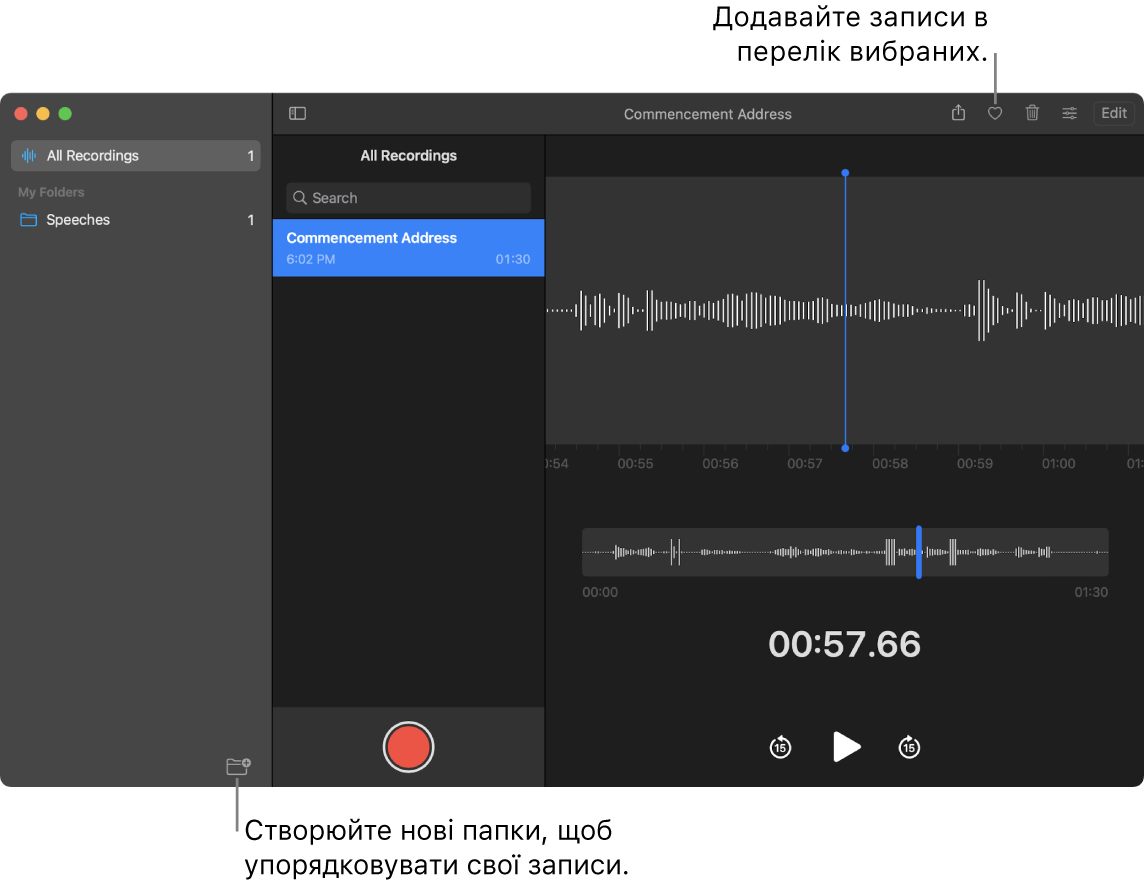Skip back 15 seconds
The height and width of the screenshot is (886, 1144).
click(x=780, y=747)
